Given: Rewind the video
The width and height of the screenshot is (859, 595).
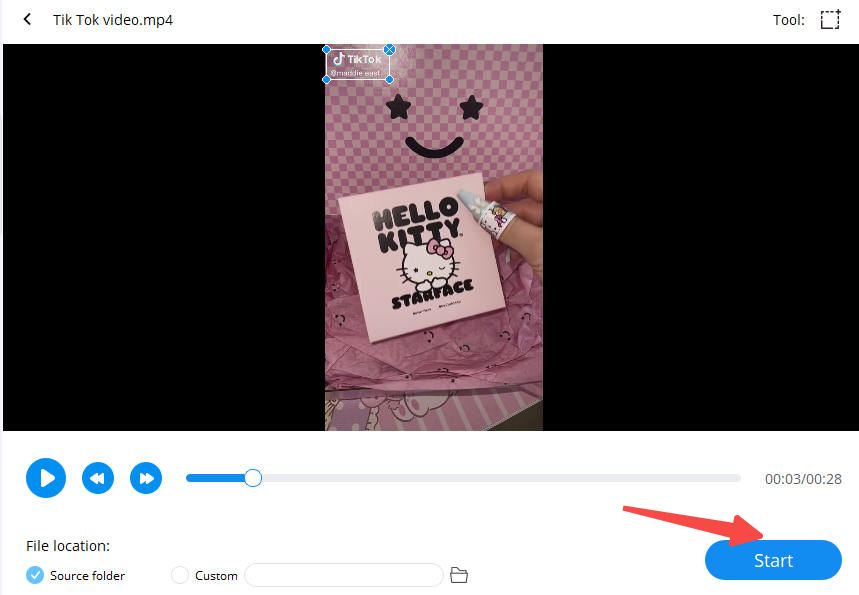Looking at the screenshot, I should [x=98, y=478].
